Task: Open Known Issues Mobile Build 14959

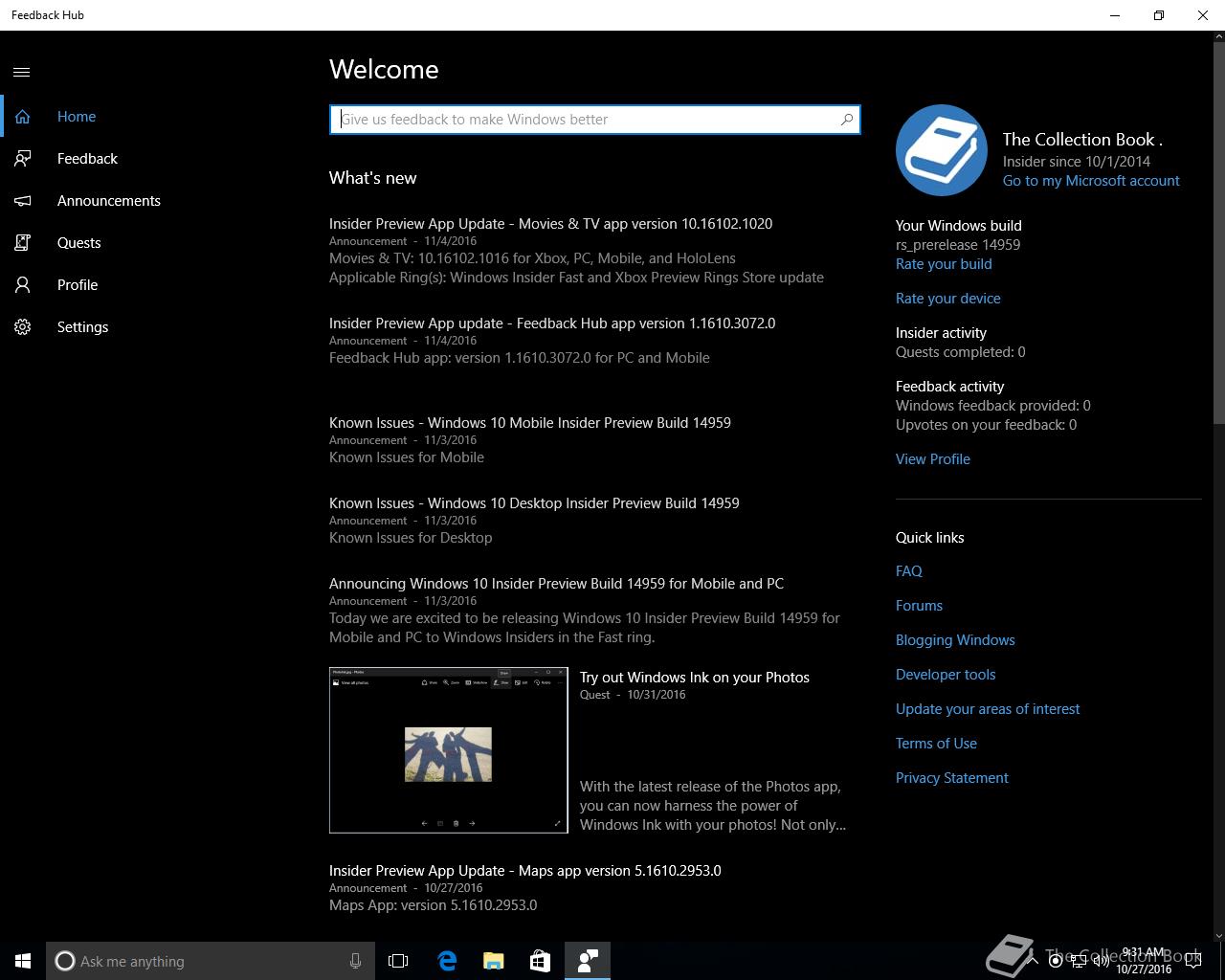Action: pos(530,423)
